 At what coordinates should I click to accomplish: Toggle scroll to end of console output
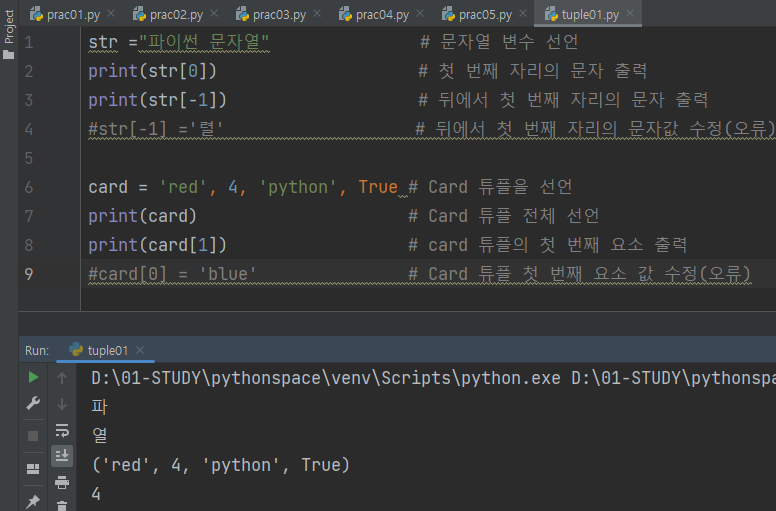click(x=62, y=456)
